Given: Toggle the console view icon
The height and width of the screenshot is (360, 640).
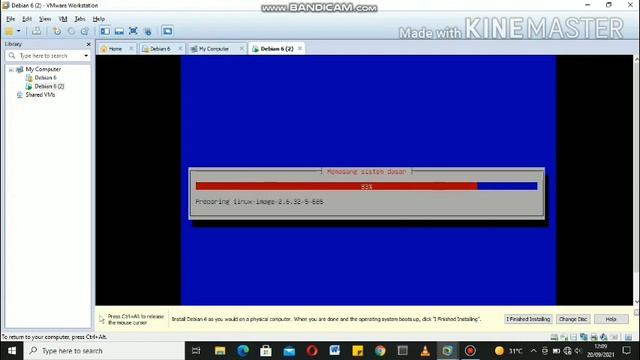Looking at the screenshot, I should 167,31.
